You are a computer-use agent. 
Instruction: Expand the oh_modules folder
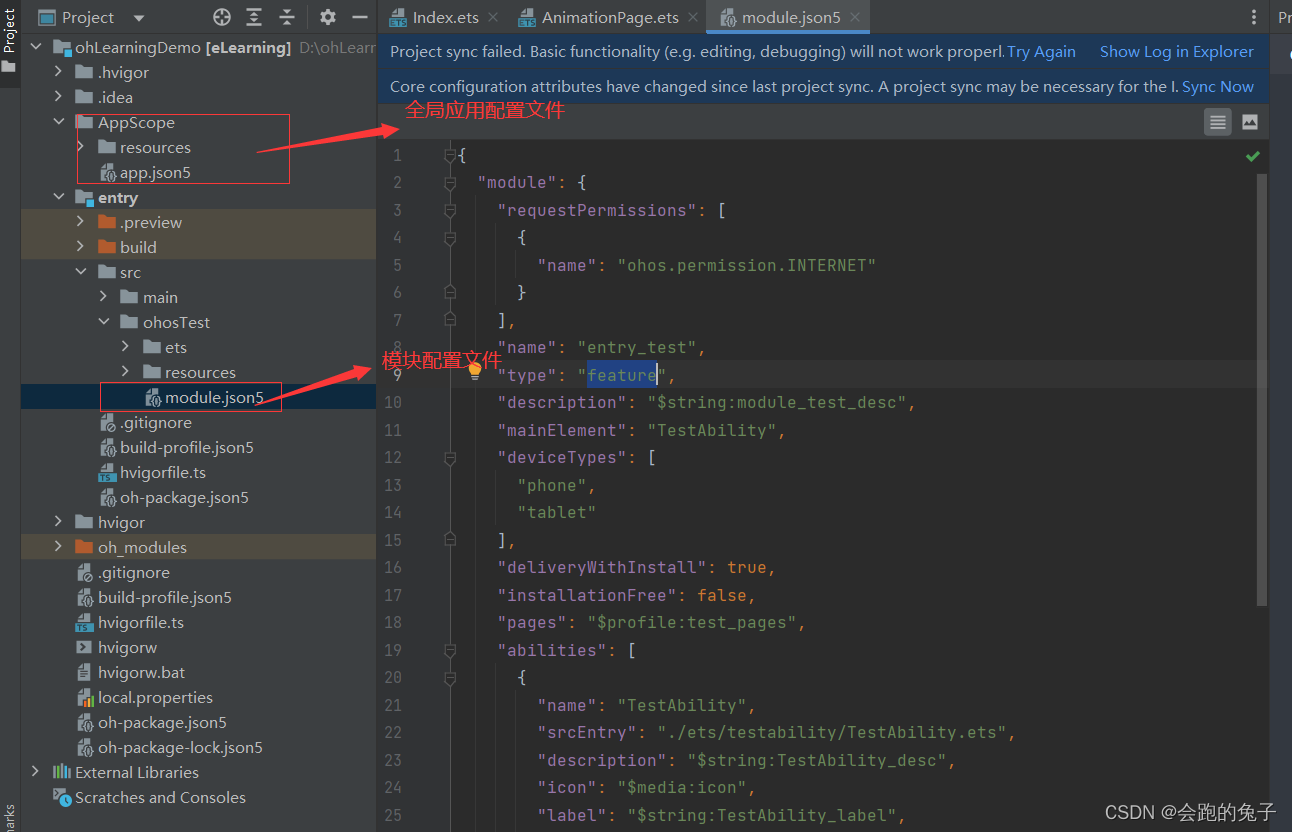point(57,547)
